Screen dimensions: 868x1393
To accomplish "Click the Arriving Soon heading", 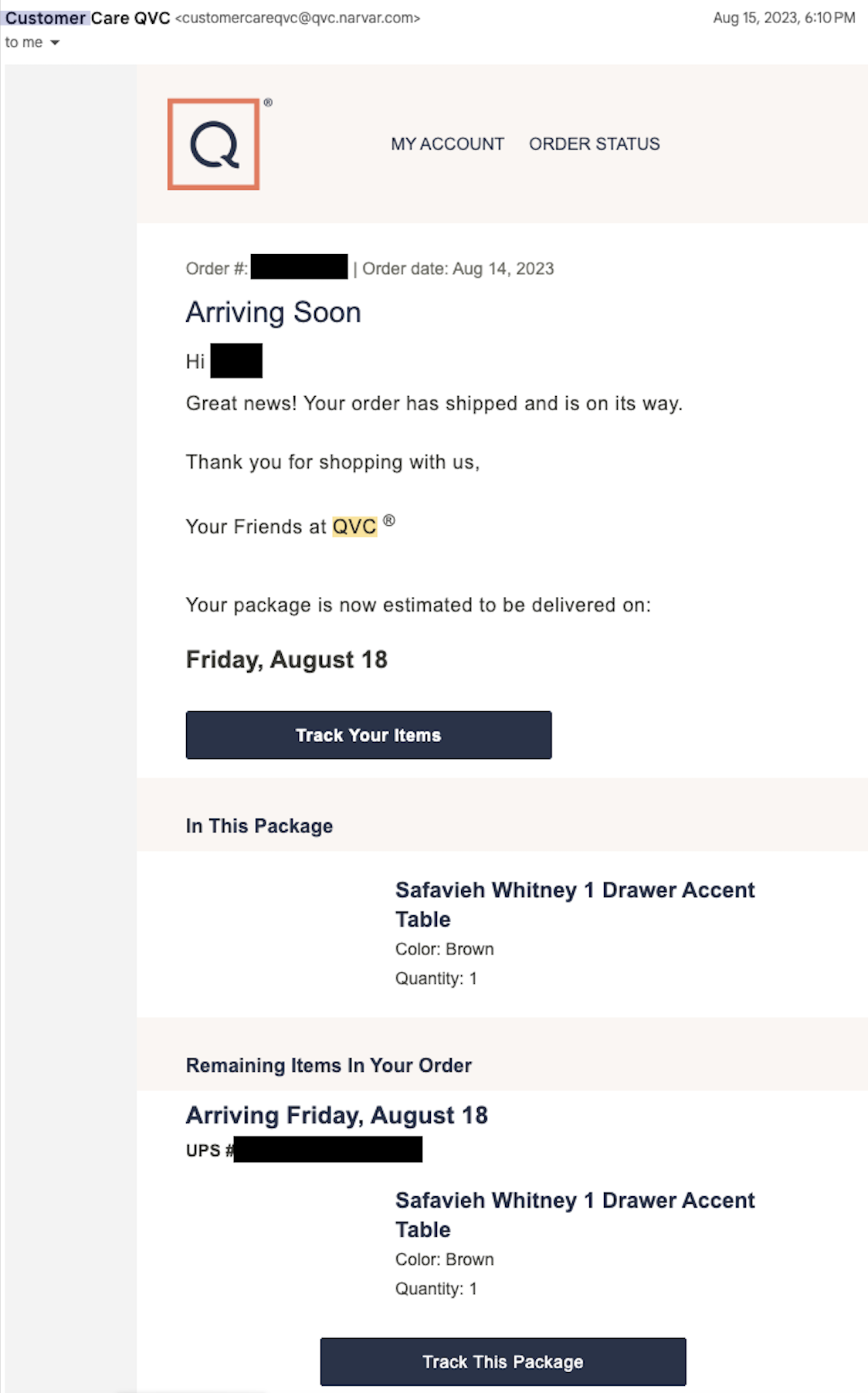I will tap(273, 313).
